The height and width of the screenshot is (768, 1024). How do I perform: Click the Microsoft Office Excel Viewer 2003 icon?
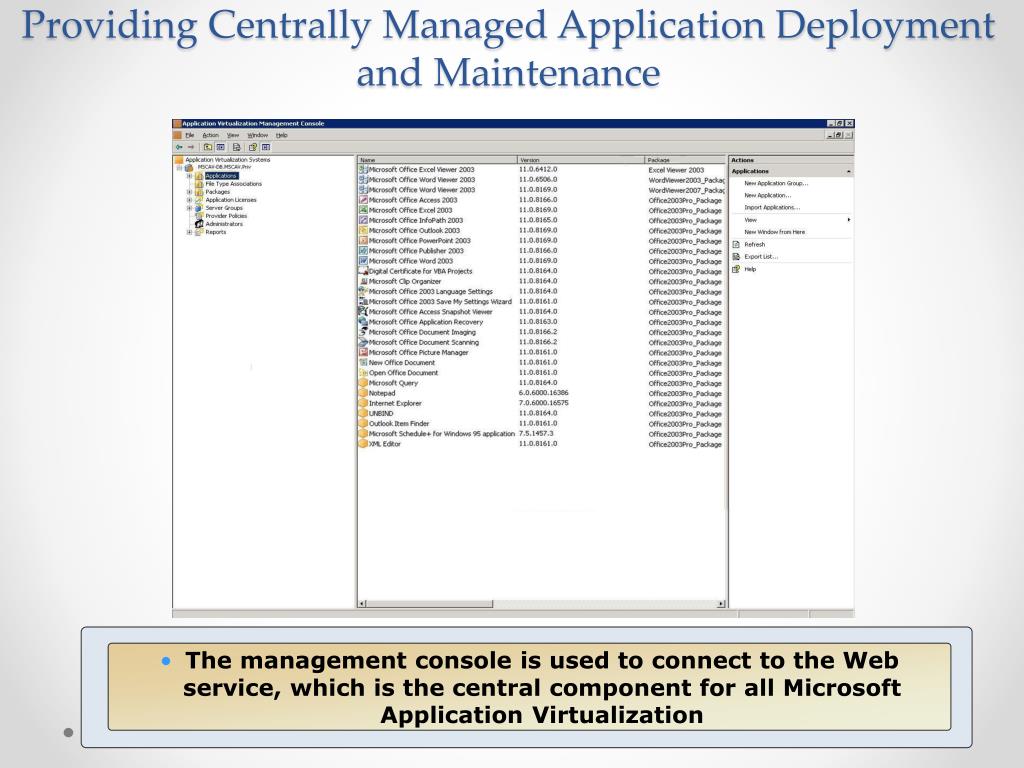[363, 169]
